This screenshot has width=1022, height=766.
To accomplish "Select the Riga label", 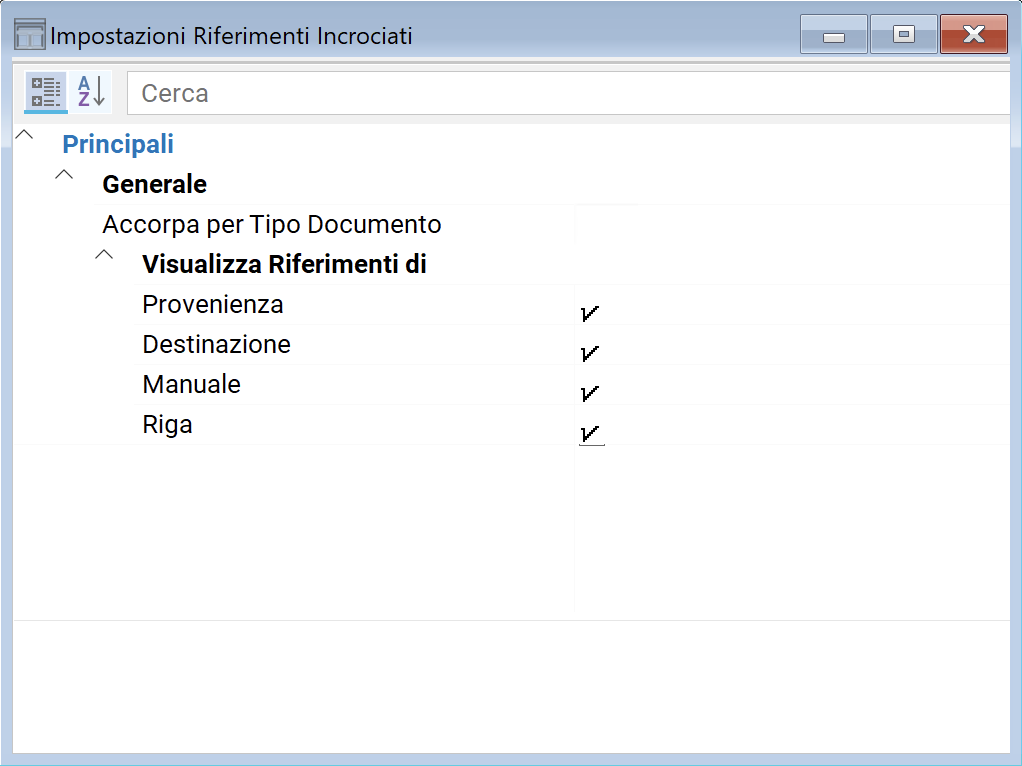I will pos(168,424).
